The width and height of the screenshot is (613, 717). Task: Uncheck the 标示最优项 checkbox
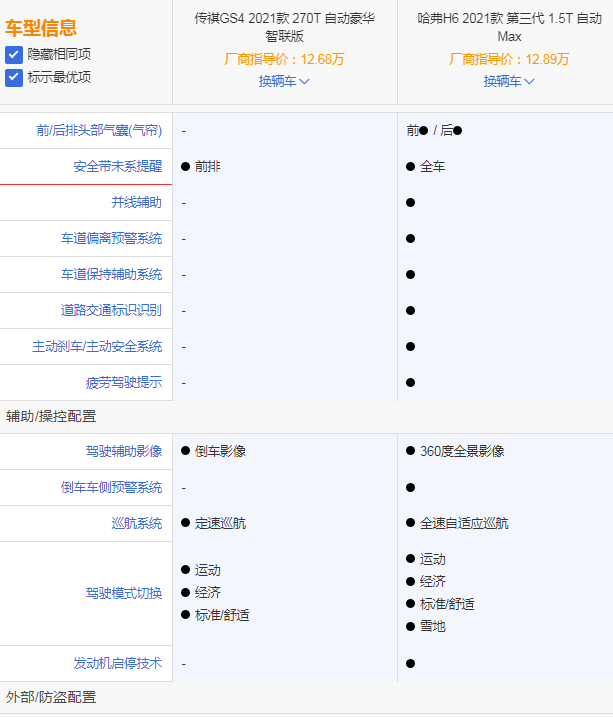(14, 77)
